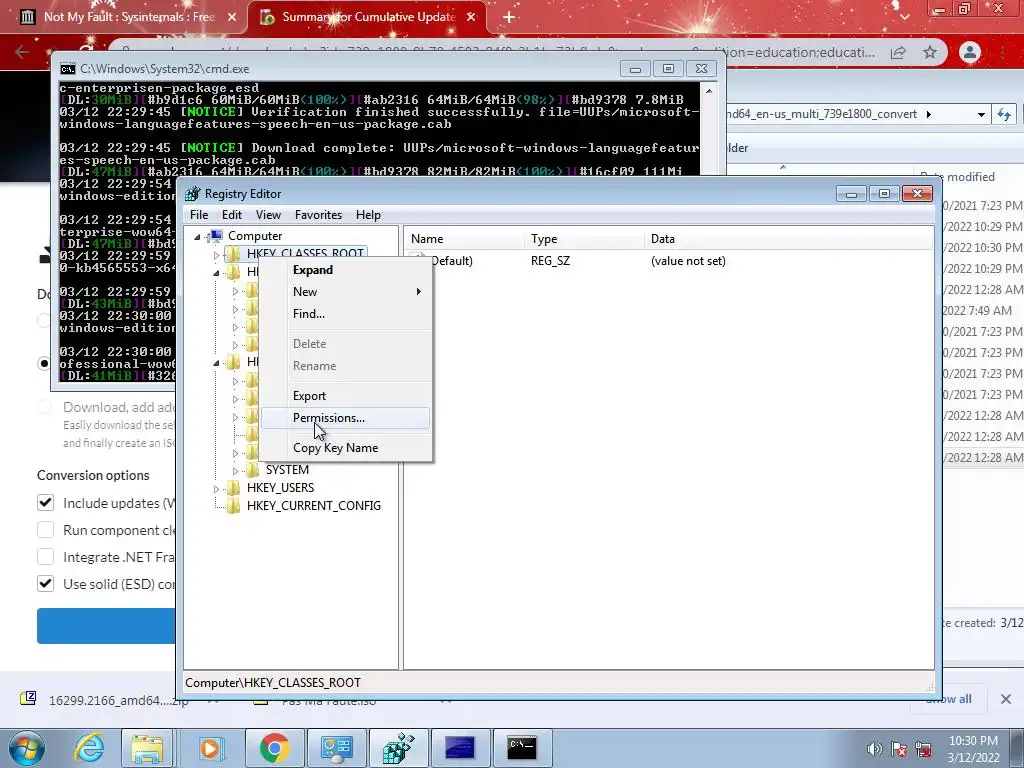Expand the HKEY_CLASSES_ROOT tree arrow
Image resolution: width=1024 pixels, height=768 pixels.
click(216, 255)
